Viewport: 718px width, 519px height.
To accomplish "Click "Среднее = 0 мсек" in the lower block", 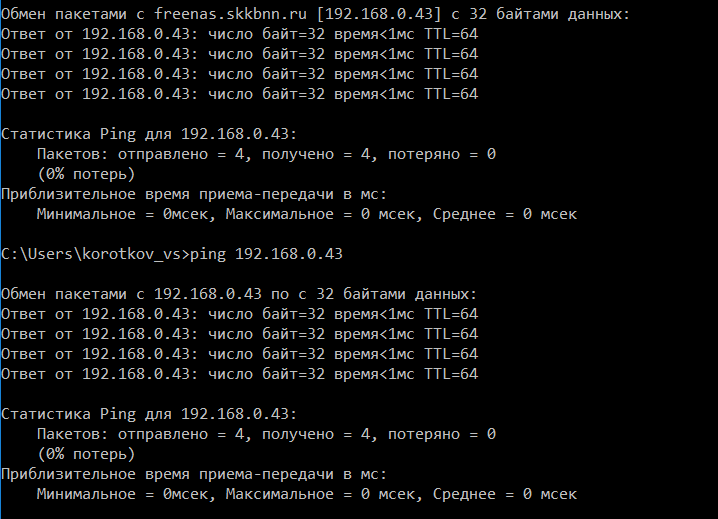I will 505,494.
